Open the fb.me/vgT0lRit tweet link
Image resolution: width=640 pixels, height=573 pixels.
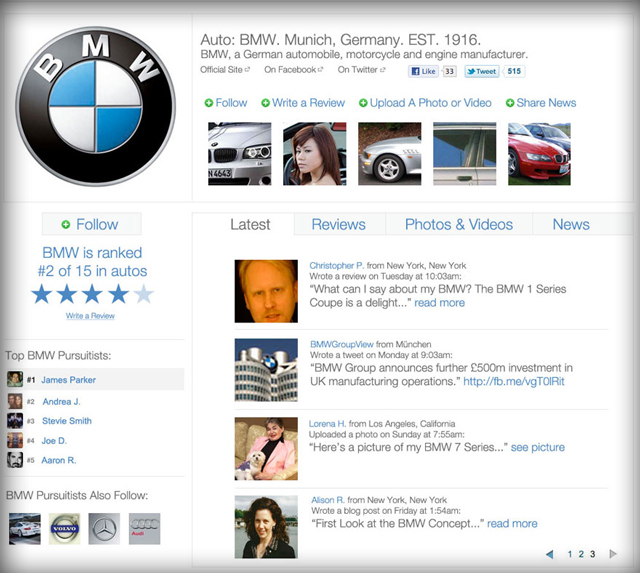pos(514,382)
